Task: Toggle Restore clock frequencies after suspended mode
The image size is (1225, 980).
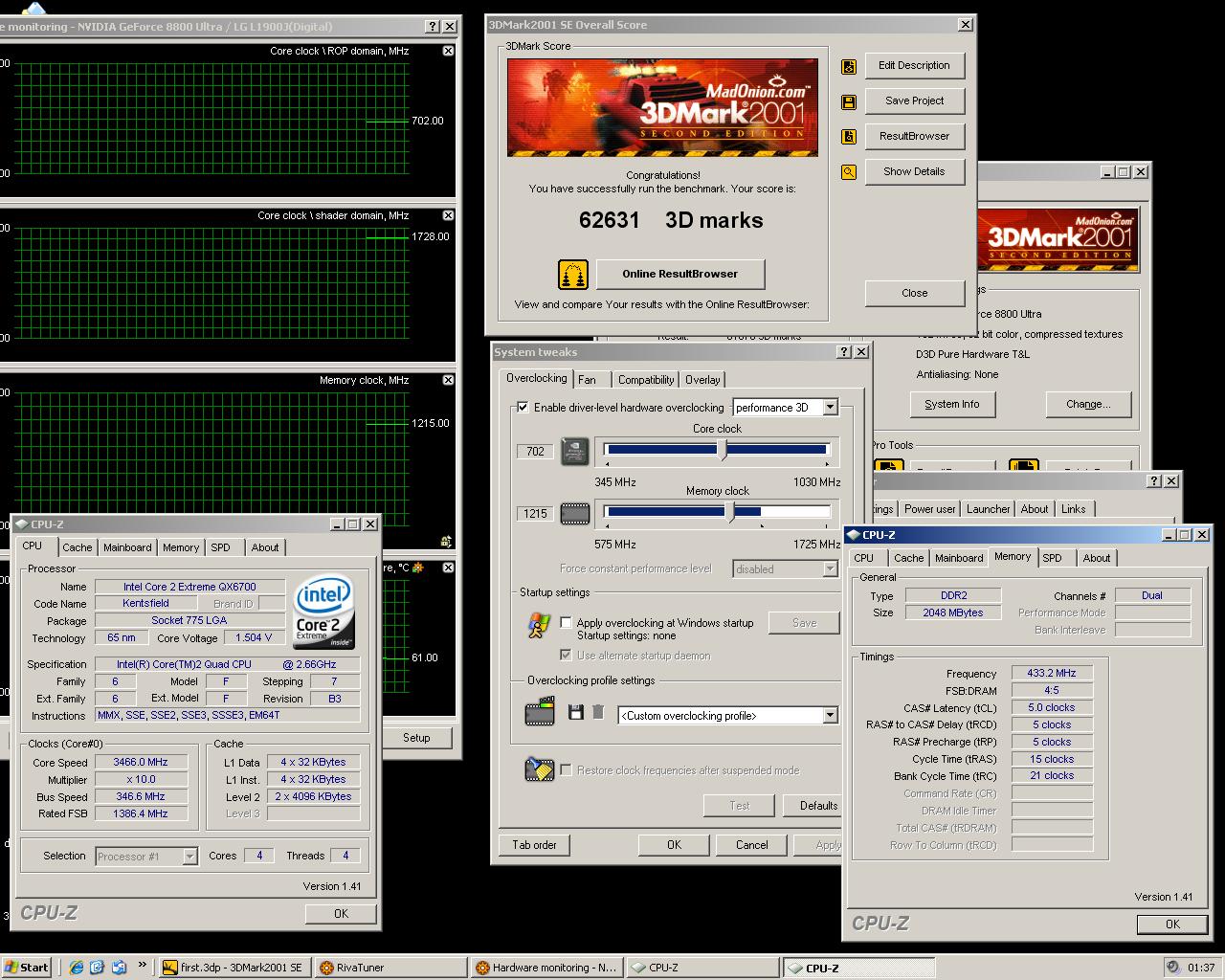Action: (x=566, y=769)
